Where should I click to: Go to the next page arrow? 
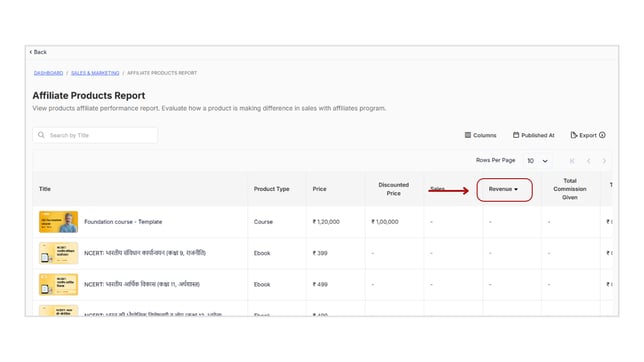604,161
